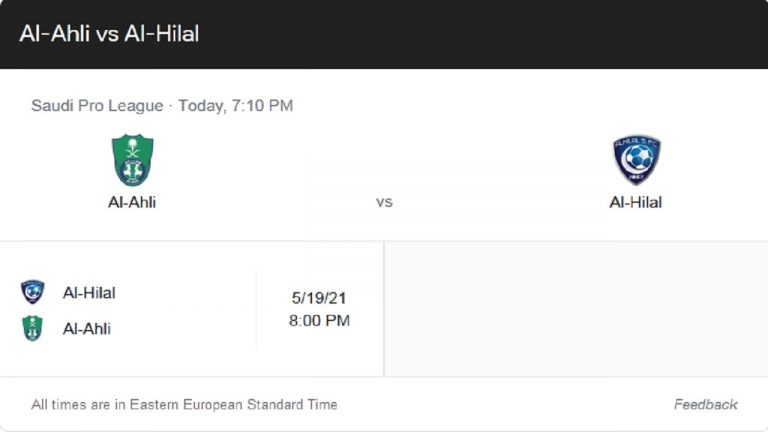The image size is (768, 432).
Task: Open the Al-Ahli team name under crest
Action: pyautogui.click(x=132, y=202)
